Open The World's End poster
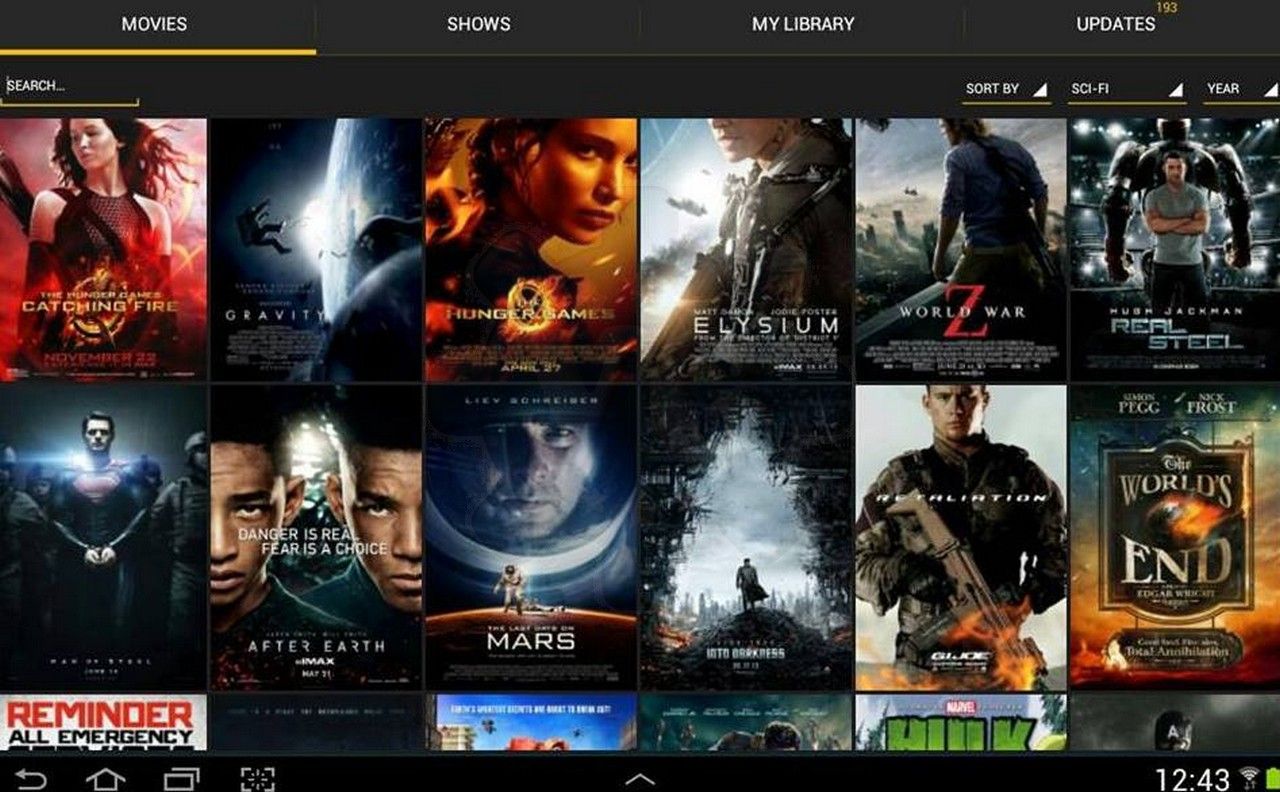 point(1175,537)
